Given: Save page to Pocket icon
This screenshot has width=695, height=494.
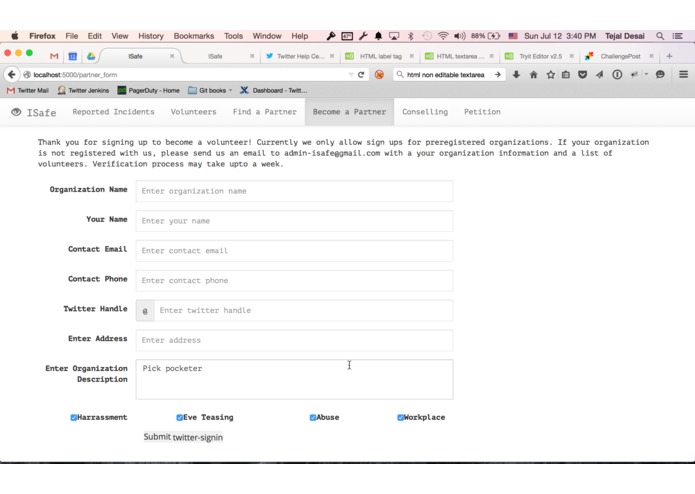Looking at the screenshot, I should click(x=582, y=74).
